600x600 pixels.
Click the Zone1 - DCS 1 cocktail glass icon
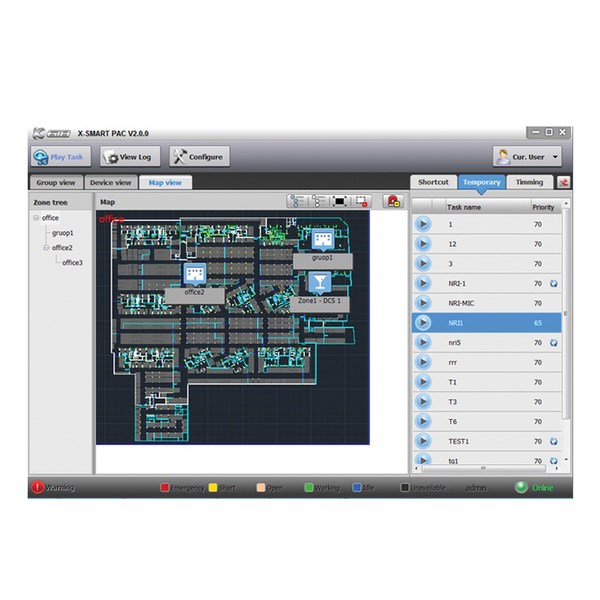click(x=320, y=283)
